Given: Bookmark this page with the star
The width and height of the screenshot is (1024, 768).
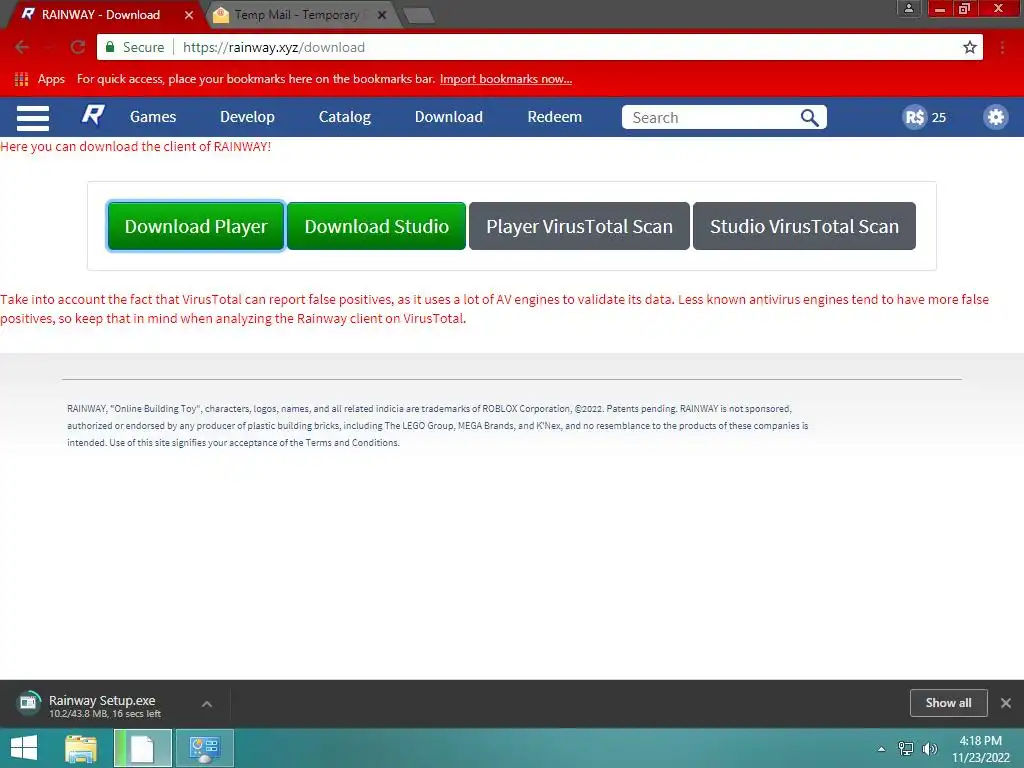Looking at the screenshot, I should click(970, 47).
